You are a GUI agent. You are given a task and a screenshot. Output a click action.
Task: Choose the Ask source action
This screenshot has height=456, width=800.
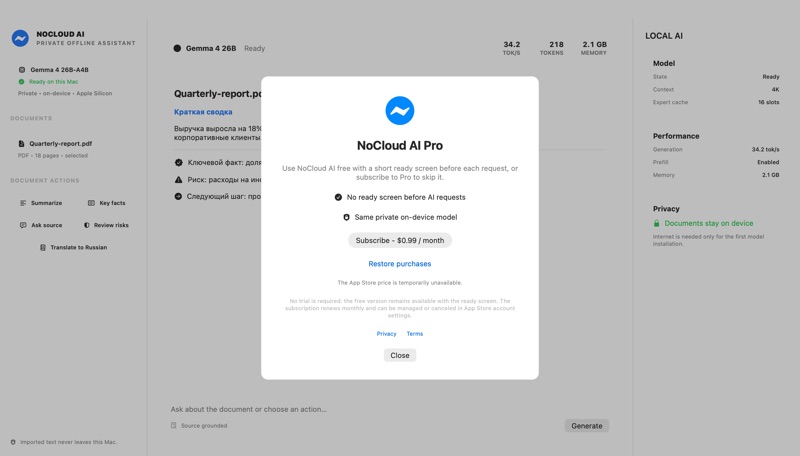coord(41,225)
